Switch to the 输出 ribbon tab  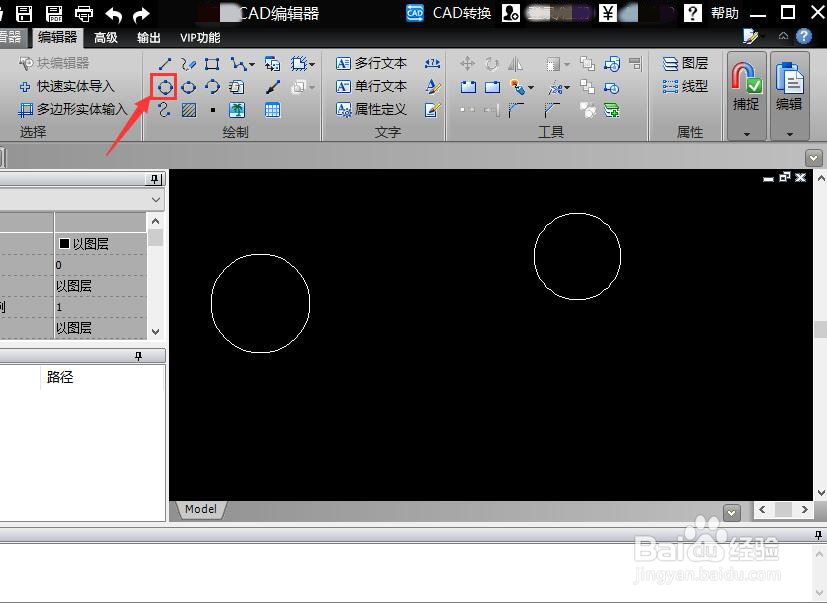[149, 37]
